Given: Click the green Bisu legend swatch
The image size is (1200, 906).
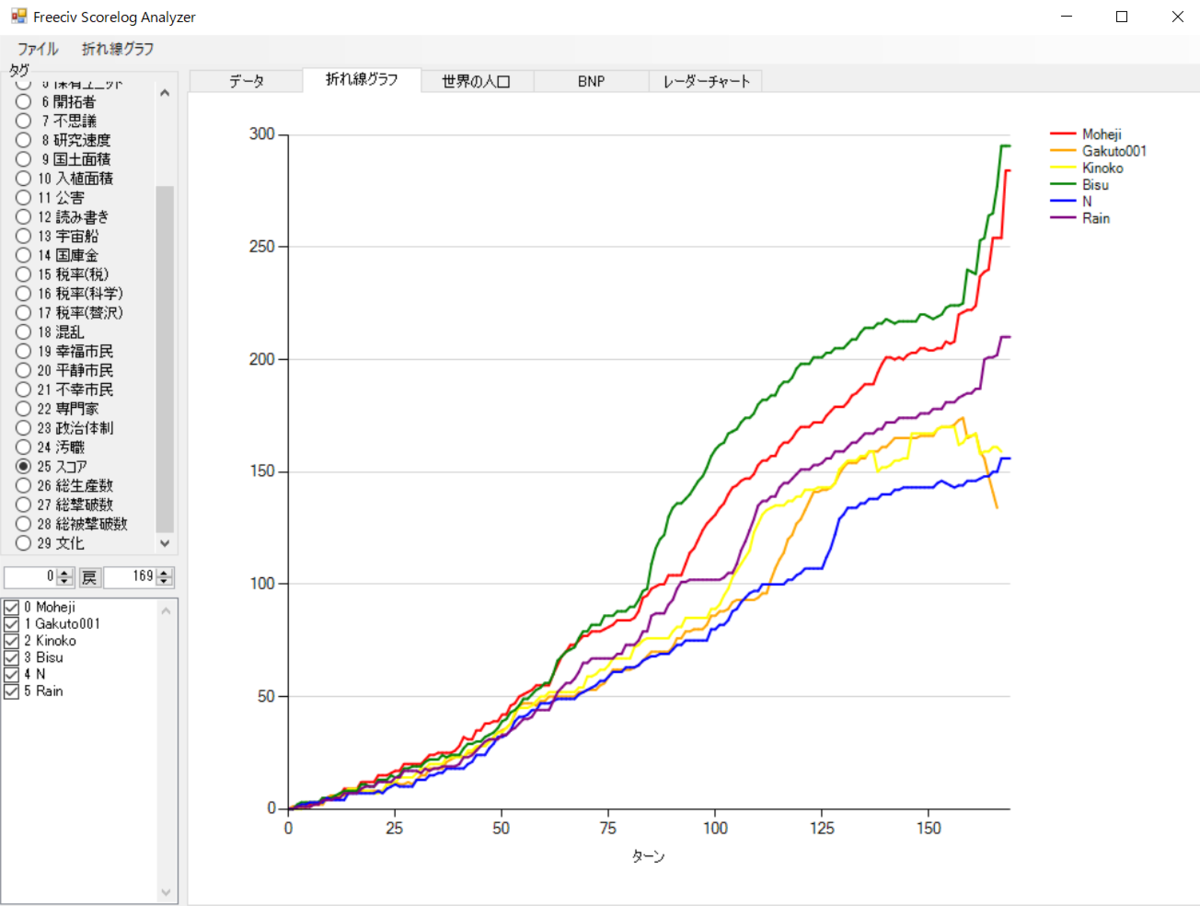Looking at the screenshot, I should click(1063, 185).
